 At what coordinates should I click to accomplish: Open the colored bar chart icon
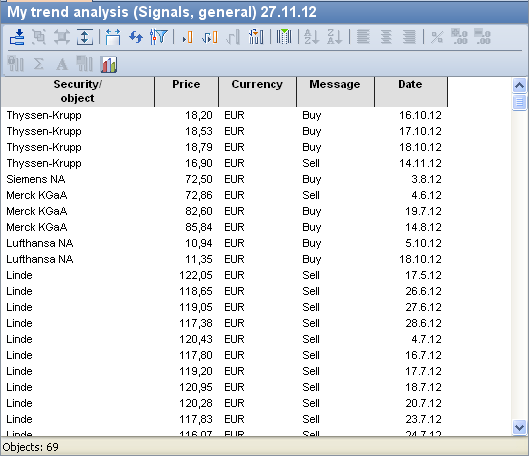109,64
